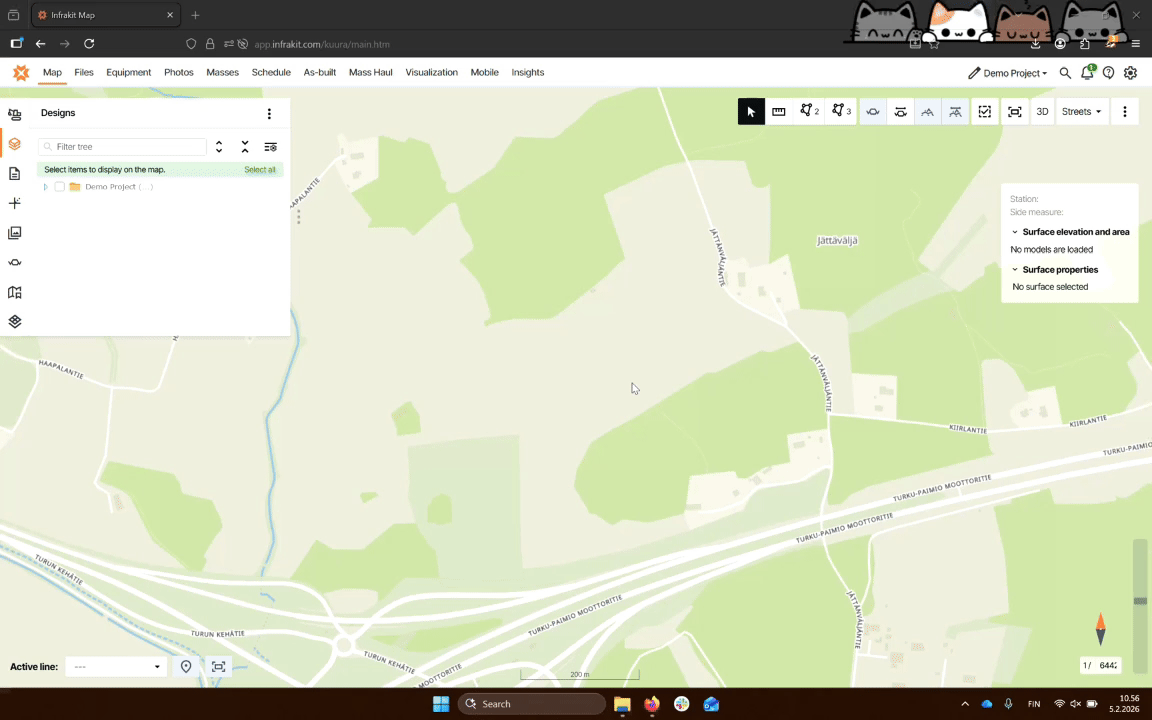Viewport: 1152px width, 720px height.
Task: Open the stacked layers sidebar icon at bottom
Action: pos(15,322)
